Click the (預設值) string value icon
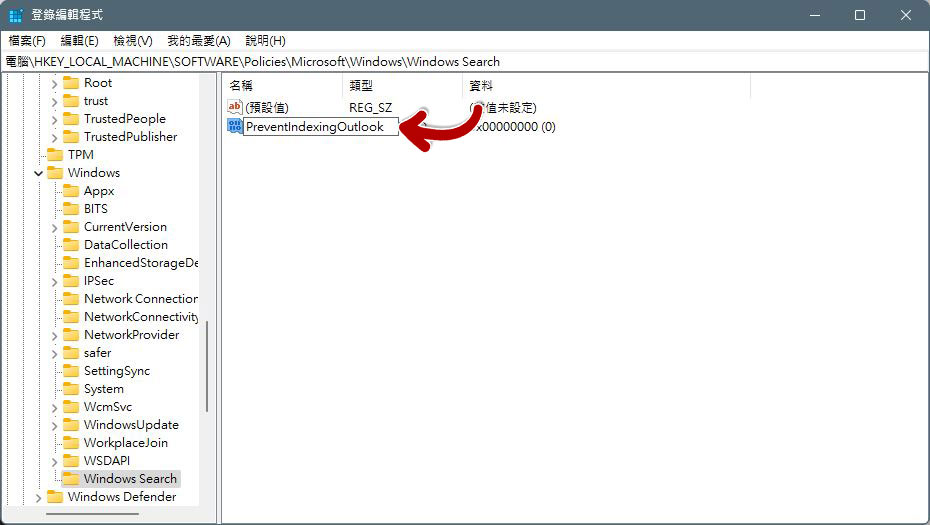 tap(235, 107)
